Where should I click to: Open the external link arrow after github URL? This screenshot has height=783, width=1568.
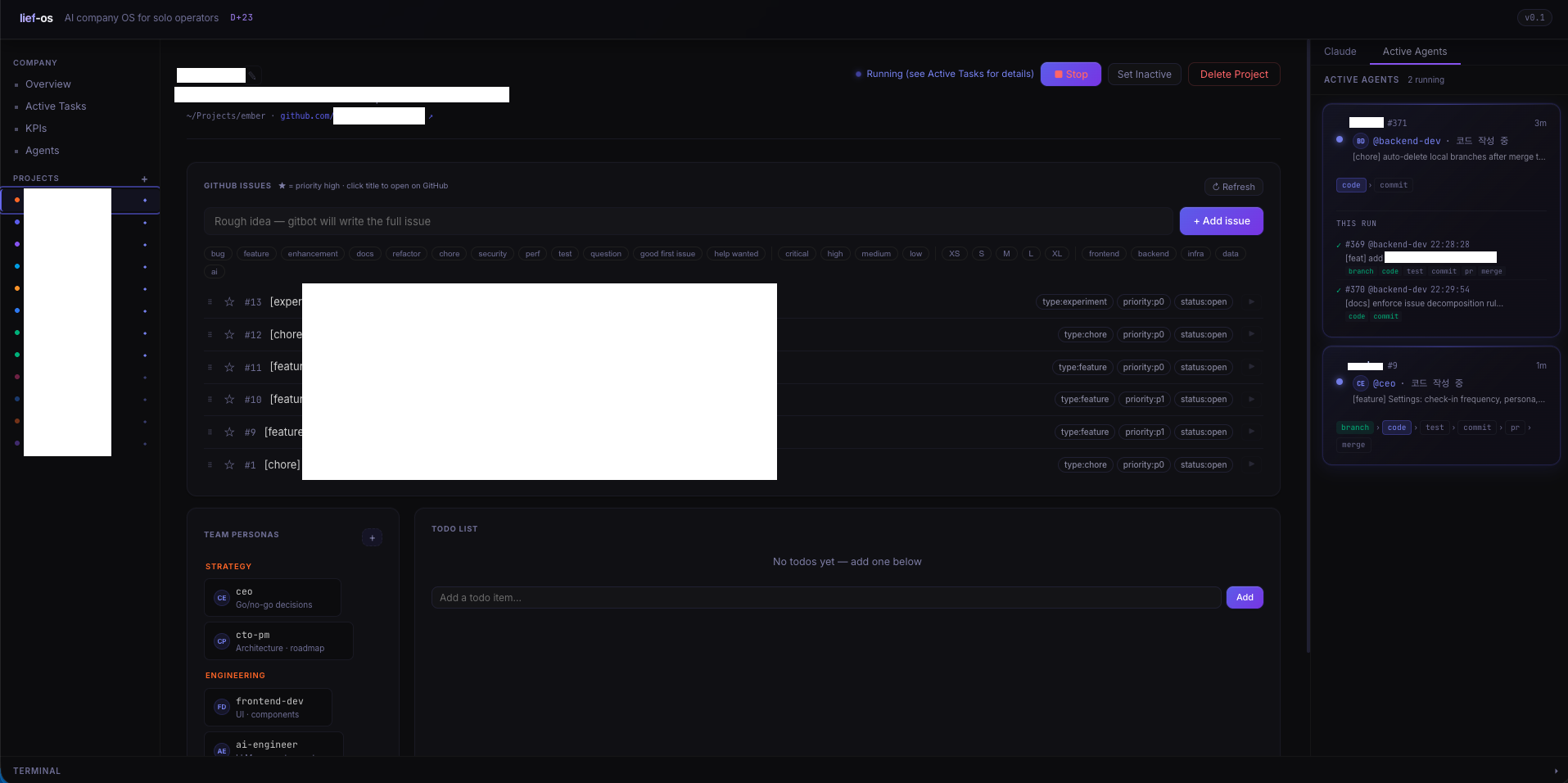(x=431, y=116)
